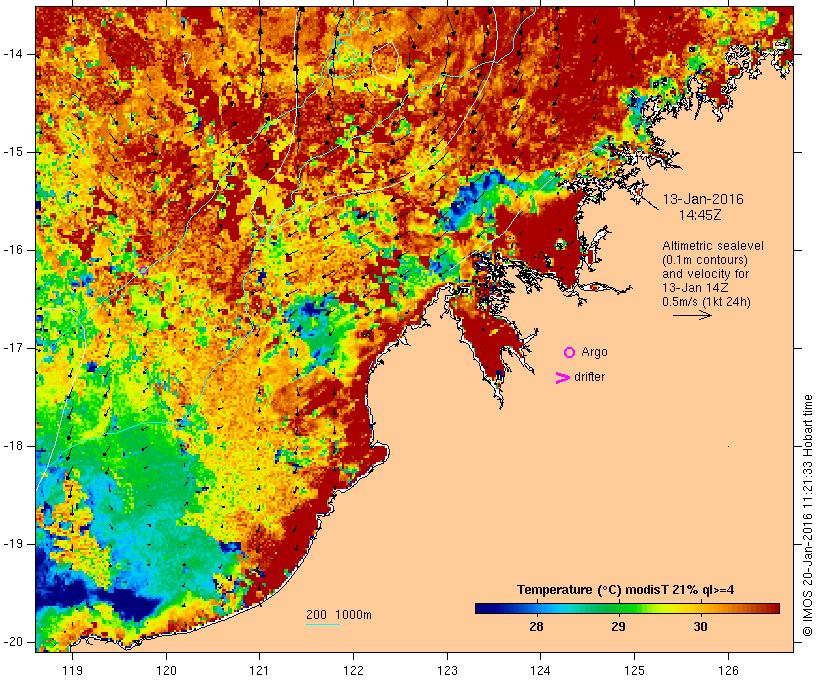Image resolution: width=820 pixels, height=680 pixels.
Task: Click the 'Temperature (°C) modisT 21% ql>=4' title
Action: tap(625, 590)
